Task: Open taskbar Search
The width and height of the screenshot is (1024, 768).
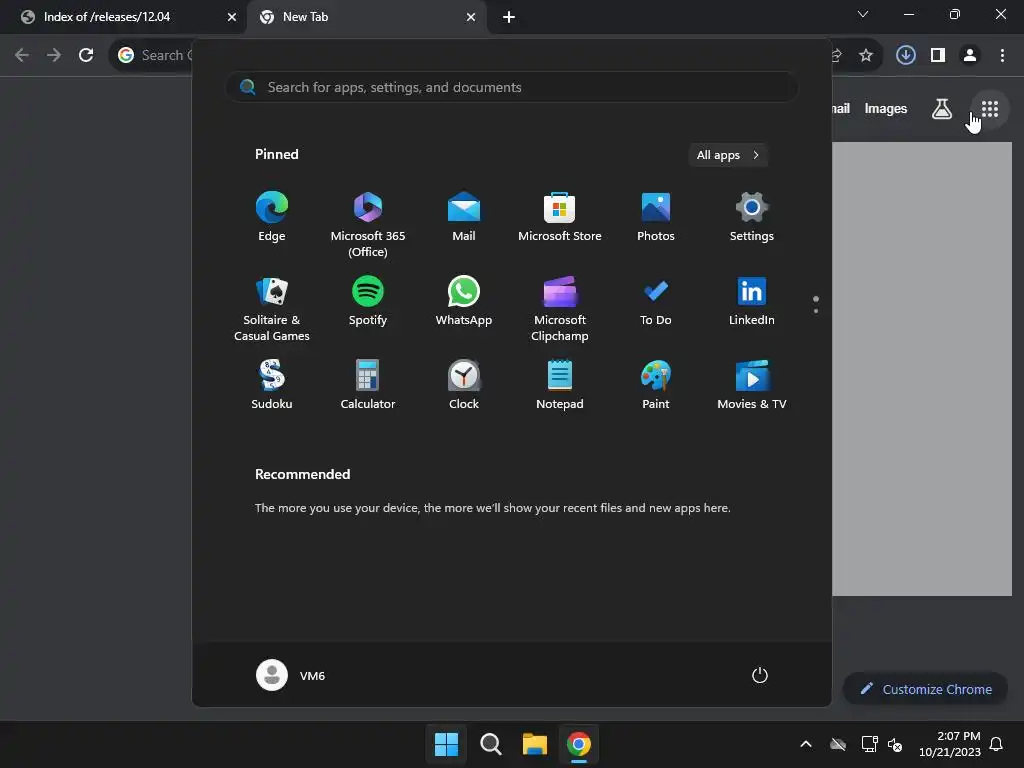Action: click(490, 744)
